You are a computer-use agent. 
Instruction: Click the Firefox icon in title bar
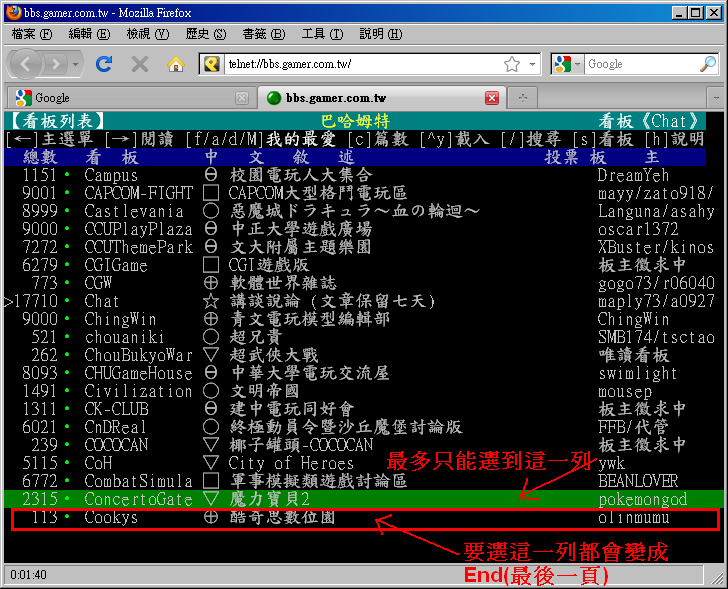click(13, 13)
